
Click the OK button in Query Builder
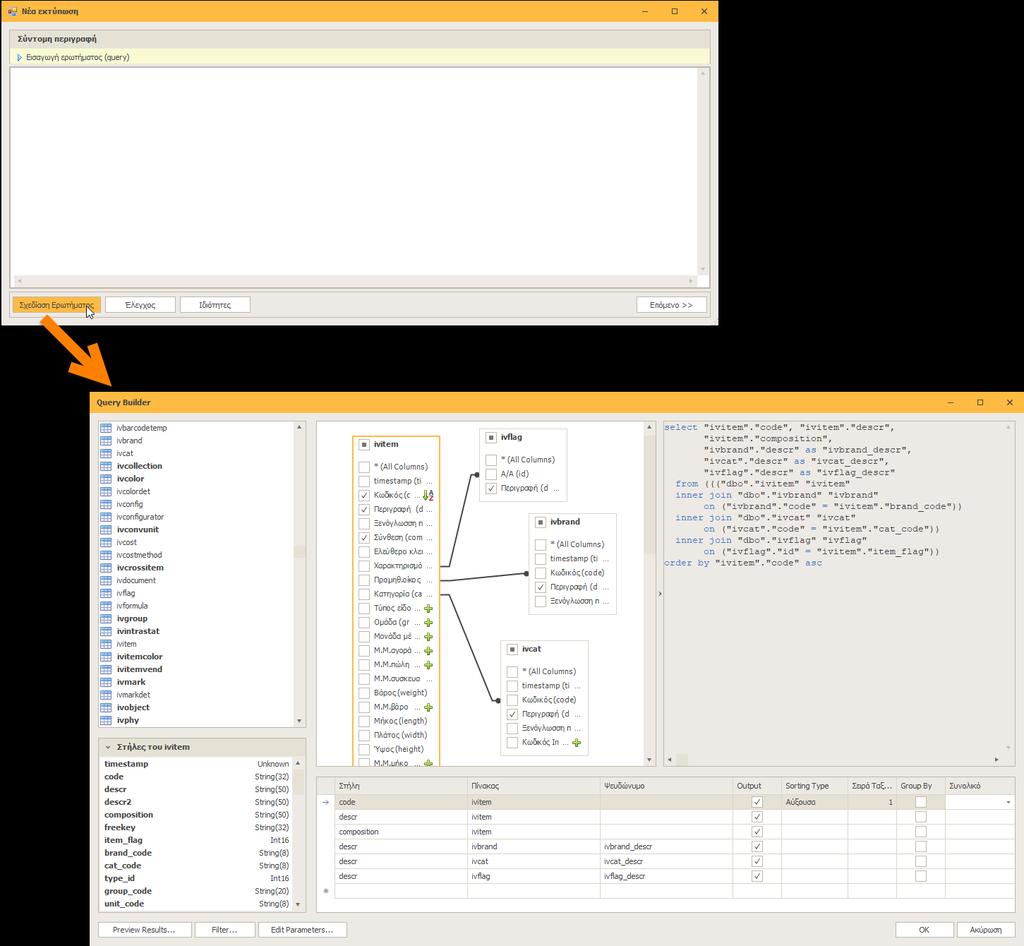coord(924,930)
